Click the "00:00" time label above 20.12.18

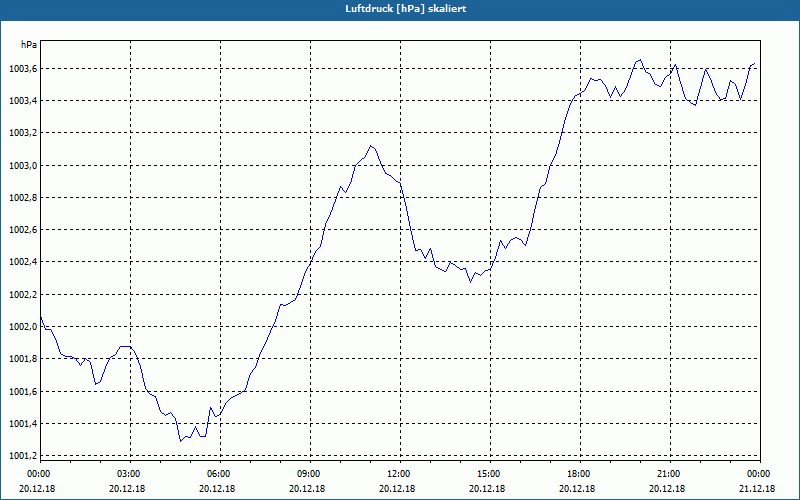tap(38, 474)
